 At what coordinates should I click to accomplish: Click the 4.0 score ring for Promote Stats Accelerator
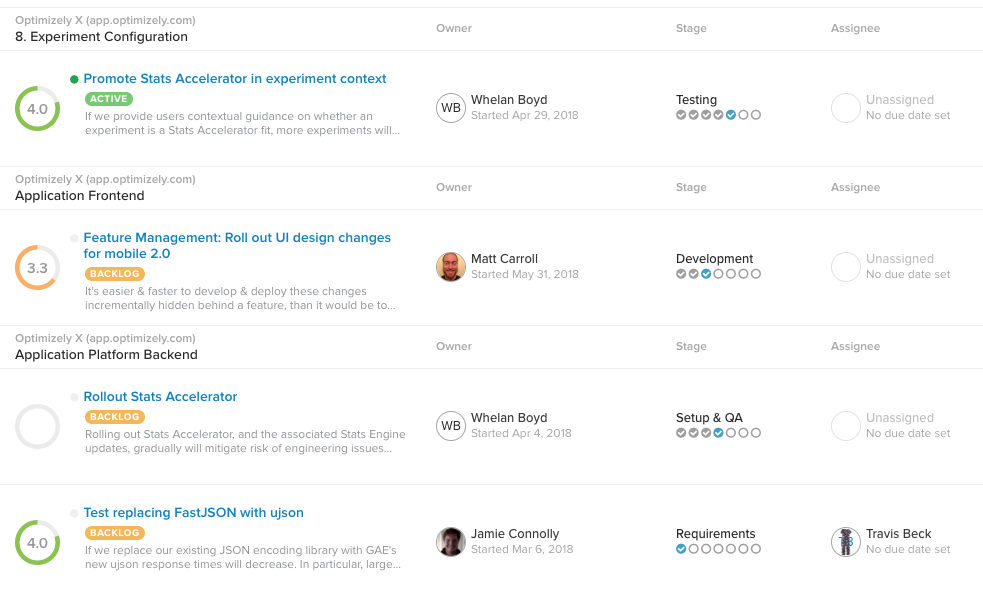pyautogui.click(x=37, y=109)
